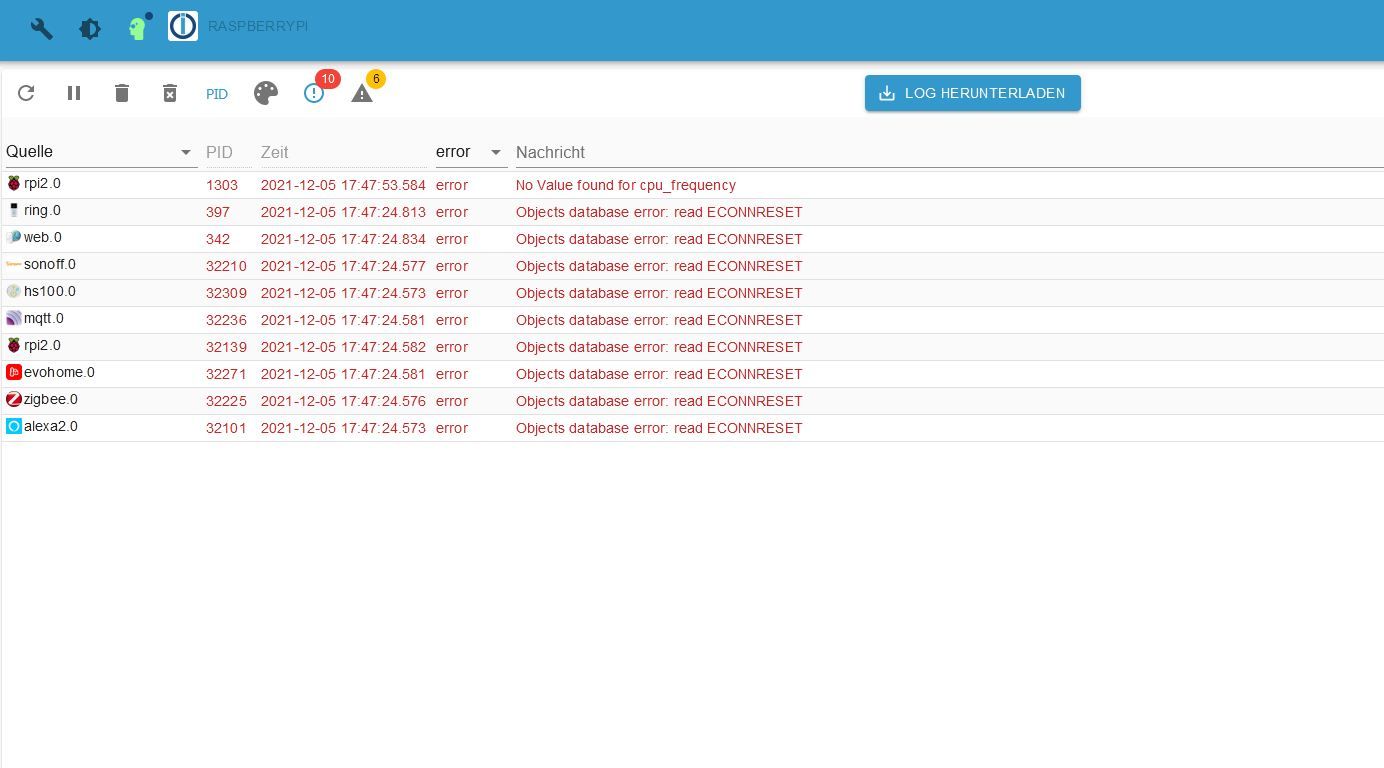The width and height of the screenshot is (1384, 768).
Task: Click the alexa2.0 adapter icon
Action: 14,427
